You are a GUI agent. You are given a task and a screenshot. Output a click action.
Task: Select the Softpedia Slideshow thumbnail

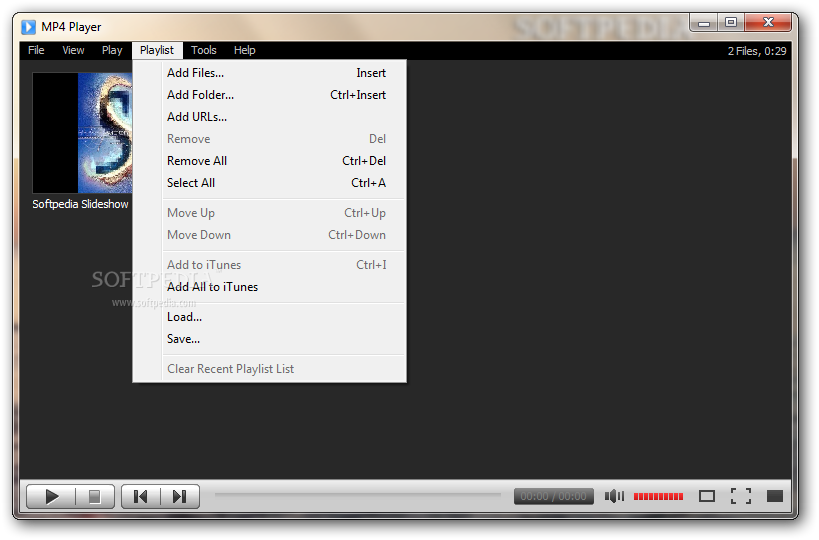pos(82,133)
